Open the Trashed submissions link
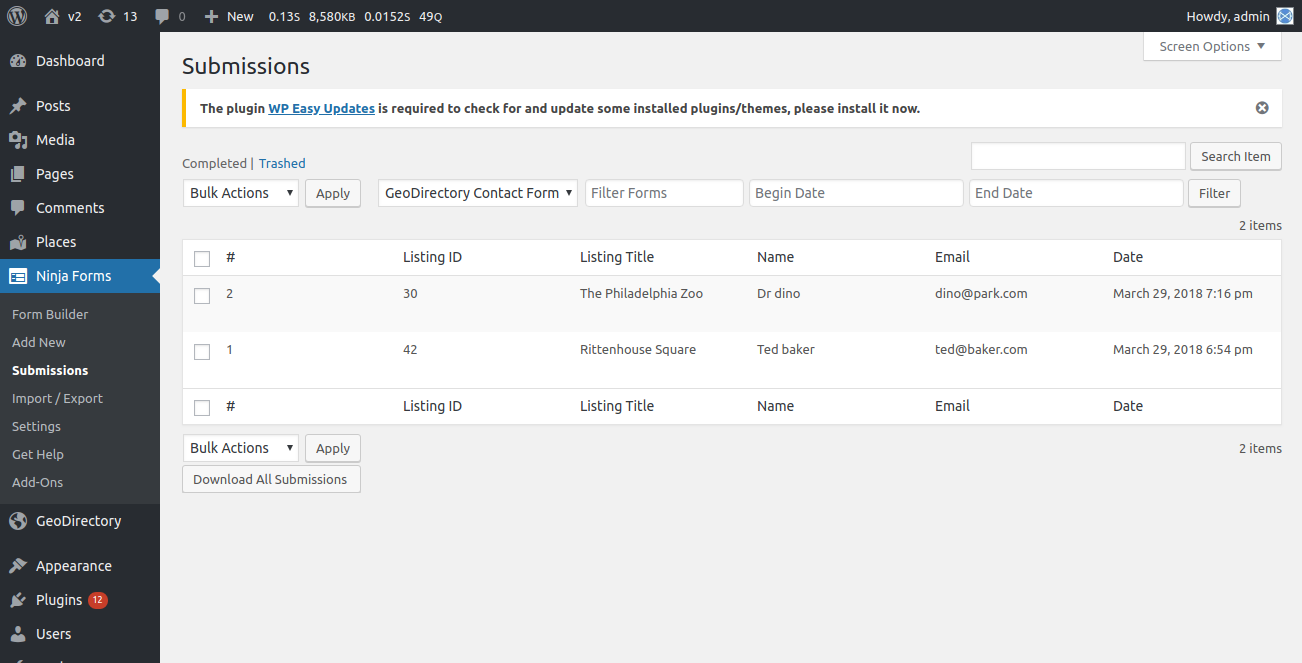The width and height of the screenshot is (1302, 663). pyautogui.click(x=282, y=163)
